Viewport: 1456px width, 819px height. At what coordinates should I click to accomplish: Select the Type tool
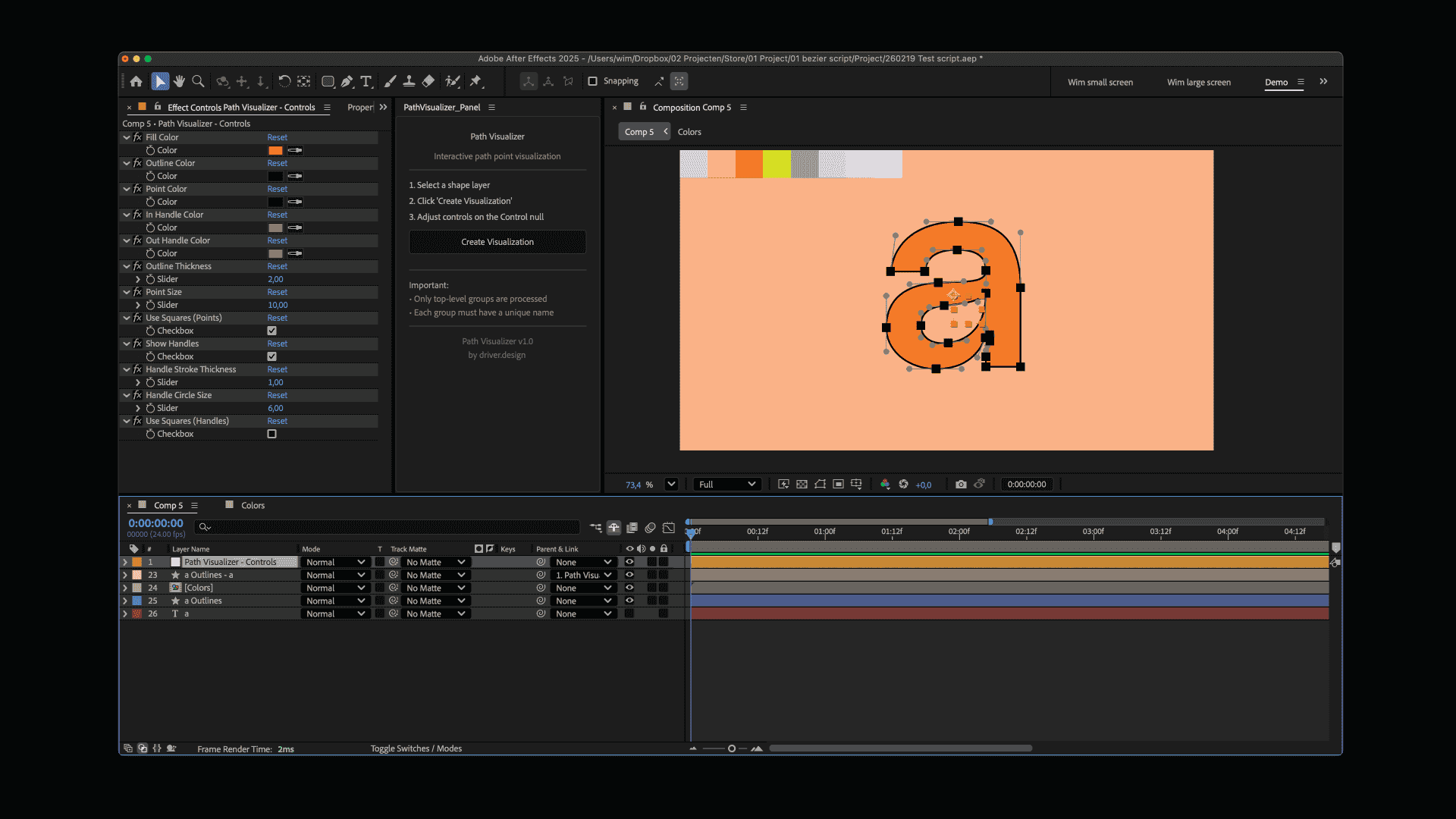point(366,81)
